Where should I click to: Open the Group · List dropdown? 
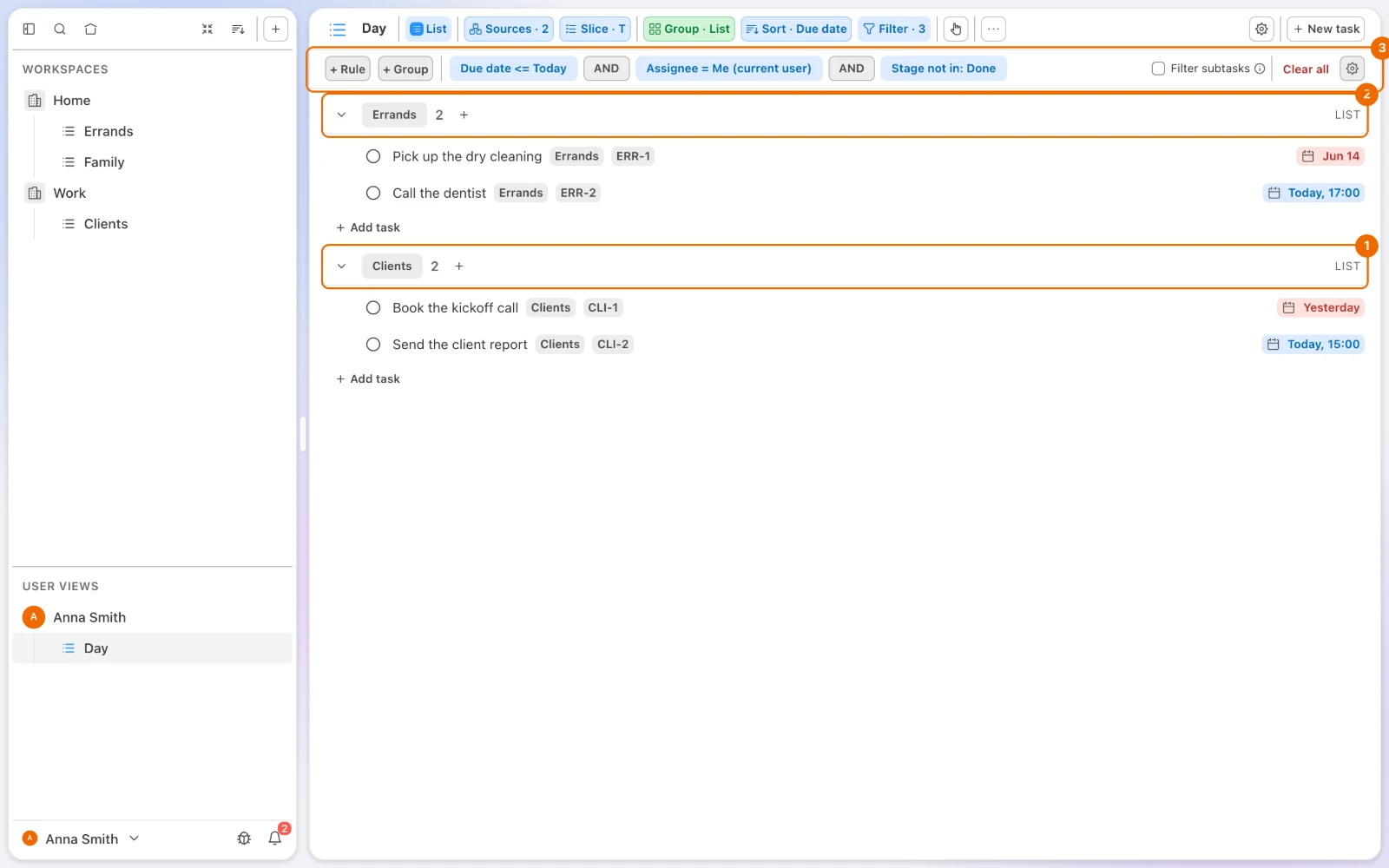click(x=689, y=29)
